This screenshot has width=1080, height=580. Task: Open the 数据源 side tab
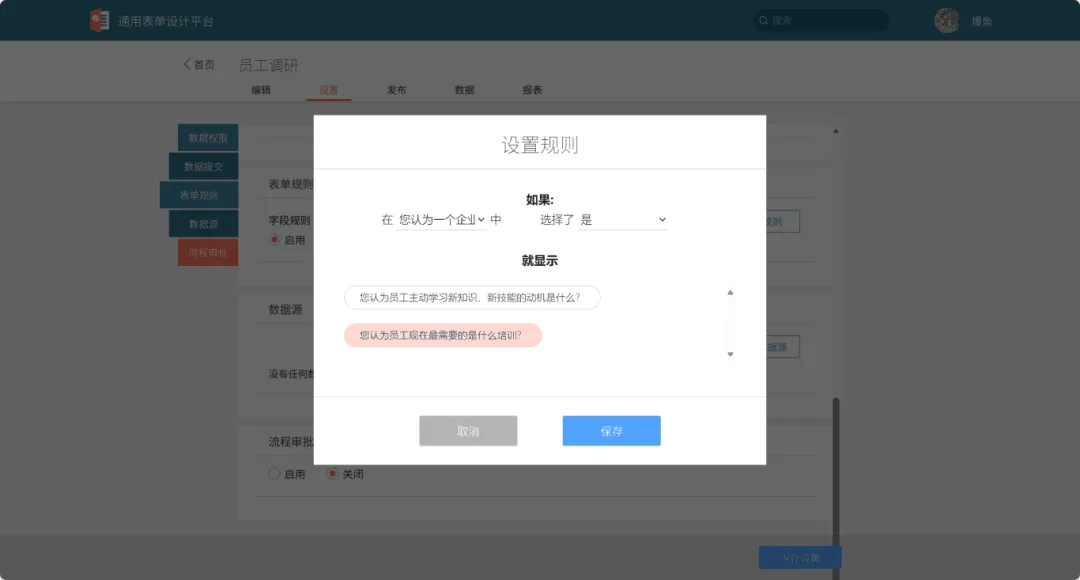tap(203, 224)
